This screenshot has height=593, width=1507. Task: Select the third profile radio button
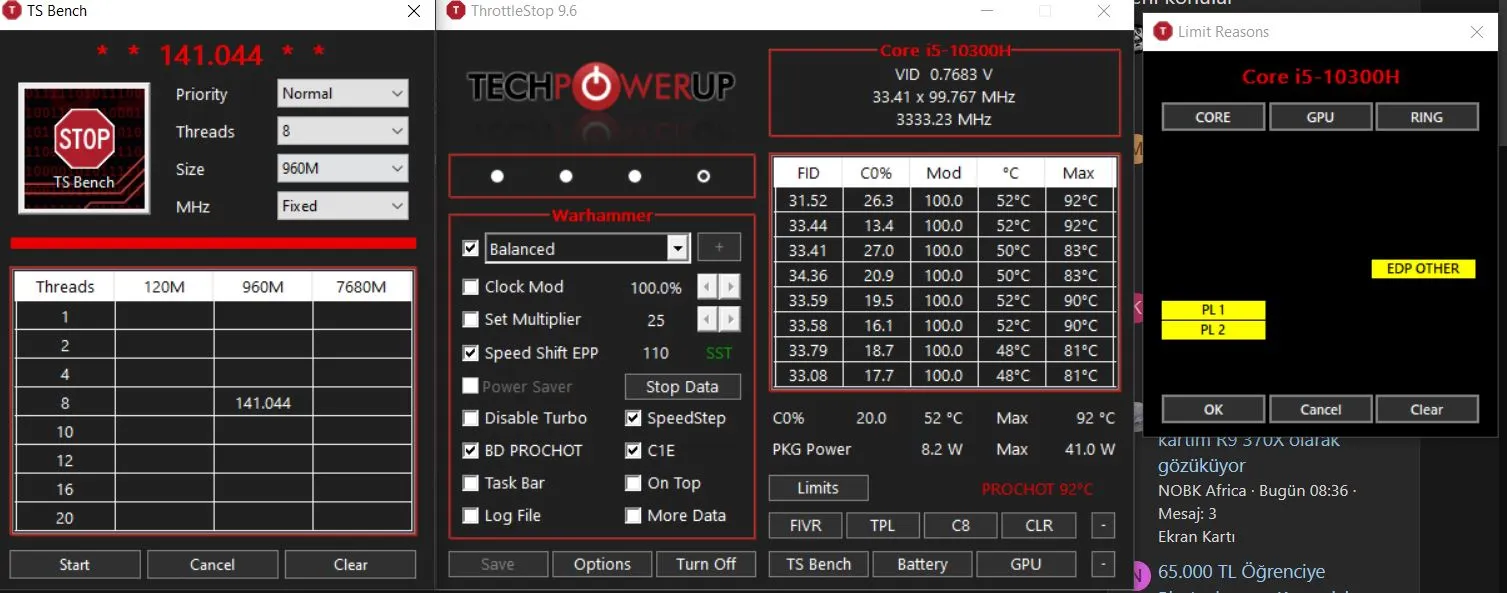point(635,176)
